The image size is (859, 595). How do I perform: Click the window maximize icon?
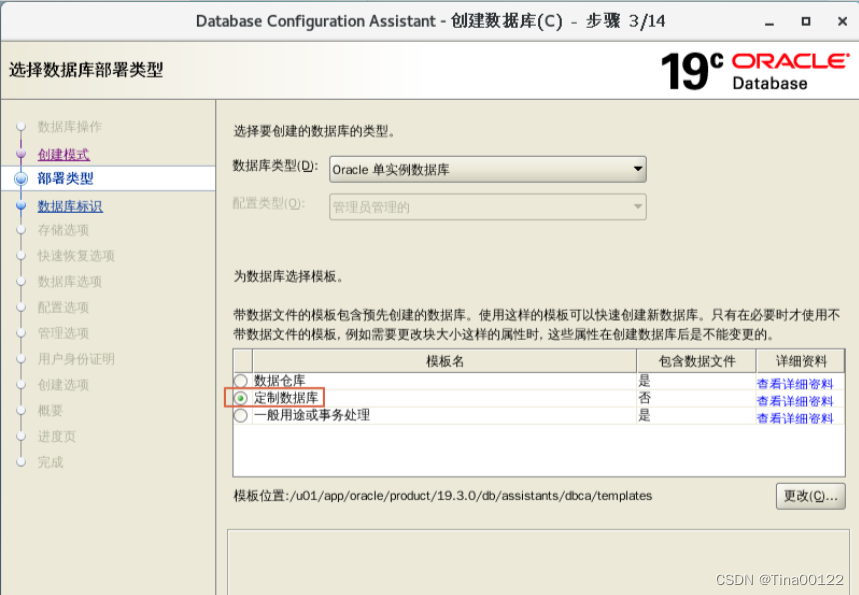pos(806,21)
